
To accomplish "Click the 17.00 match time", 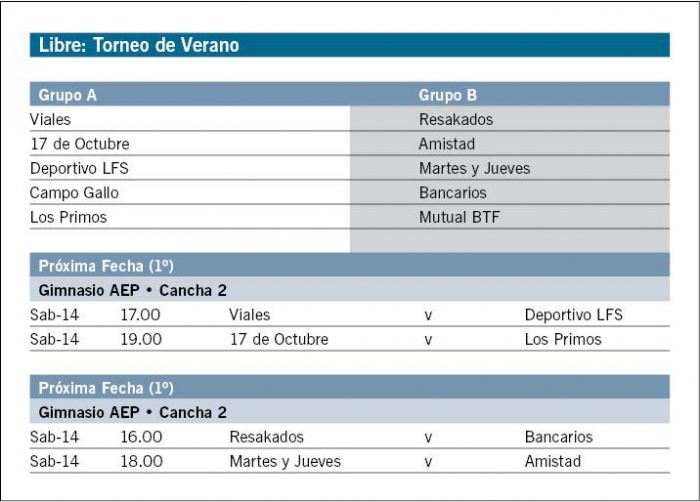I will [x=141, y=315].
